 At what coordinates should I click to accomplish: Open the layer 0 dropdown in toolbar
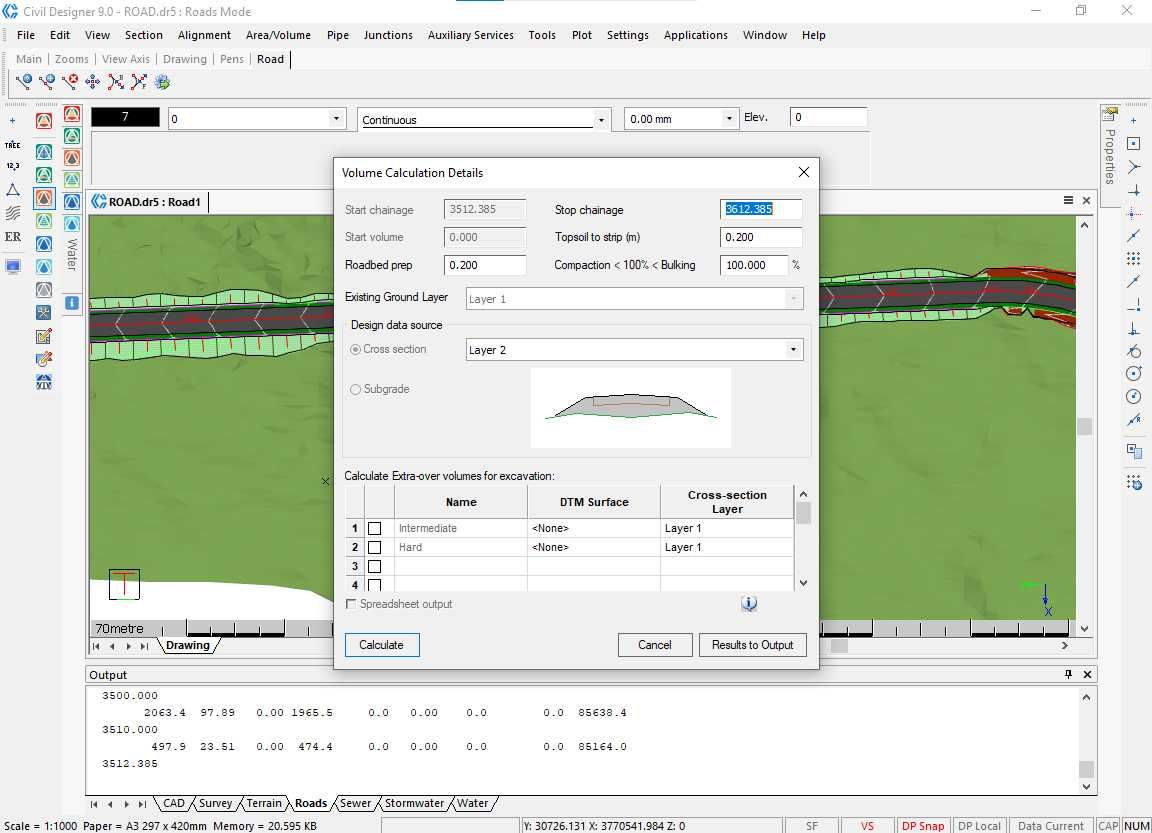(x=336, y=118)
